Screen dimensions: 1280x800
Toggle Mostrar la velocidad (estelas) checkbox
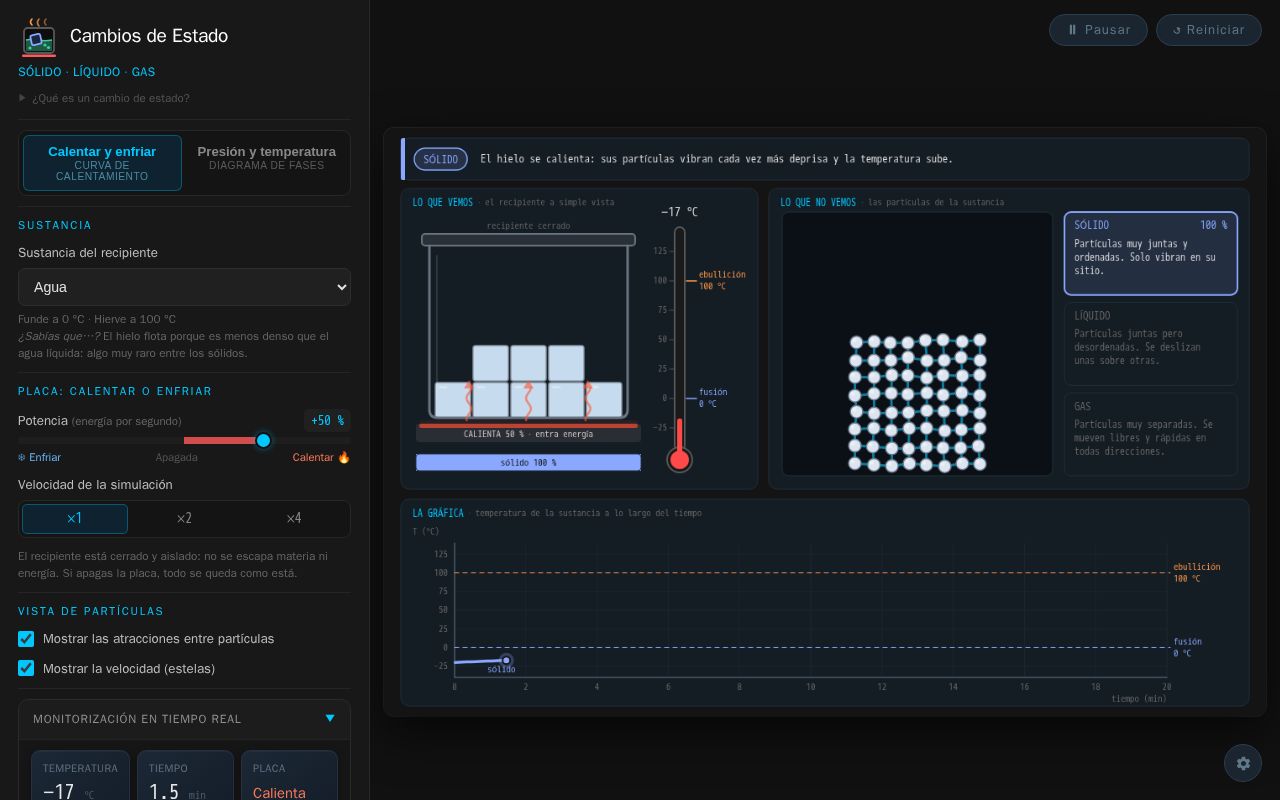point(26,668)
